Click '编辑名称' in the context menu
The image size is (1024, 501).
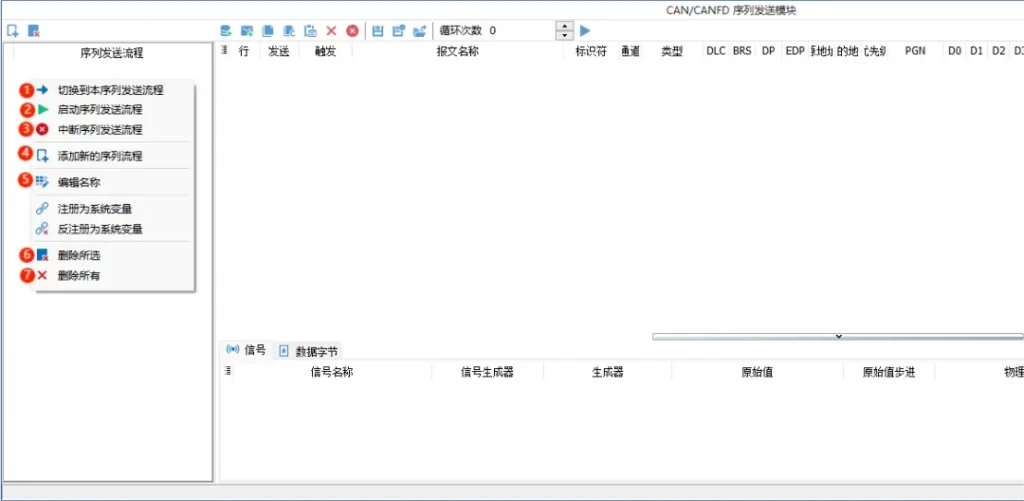[79, 183]
